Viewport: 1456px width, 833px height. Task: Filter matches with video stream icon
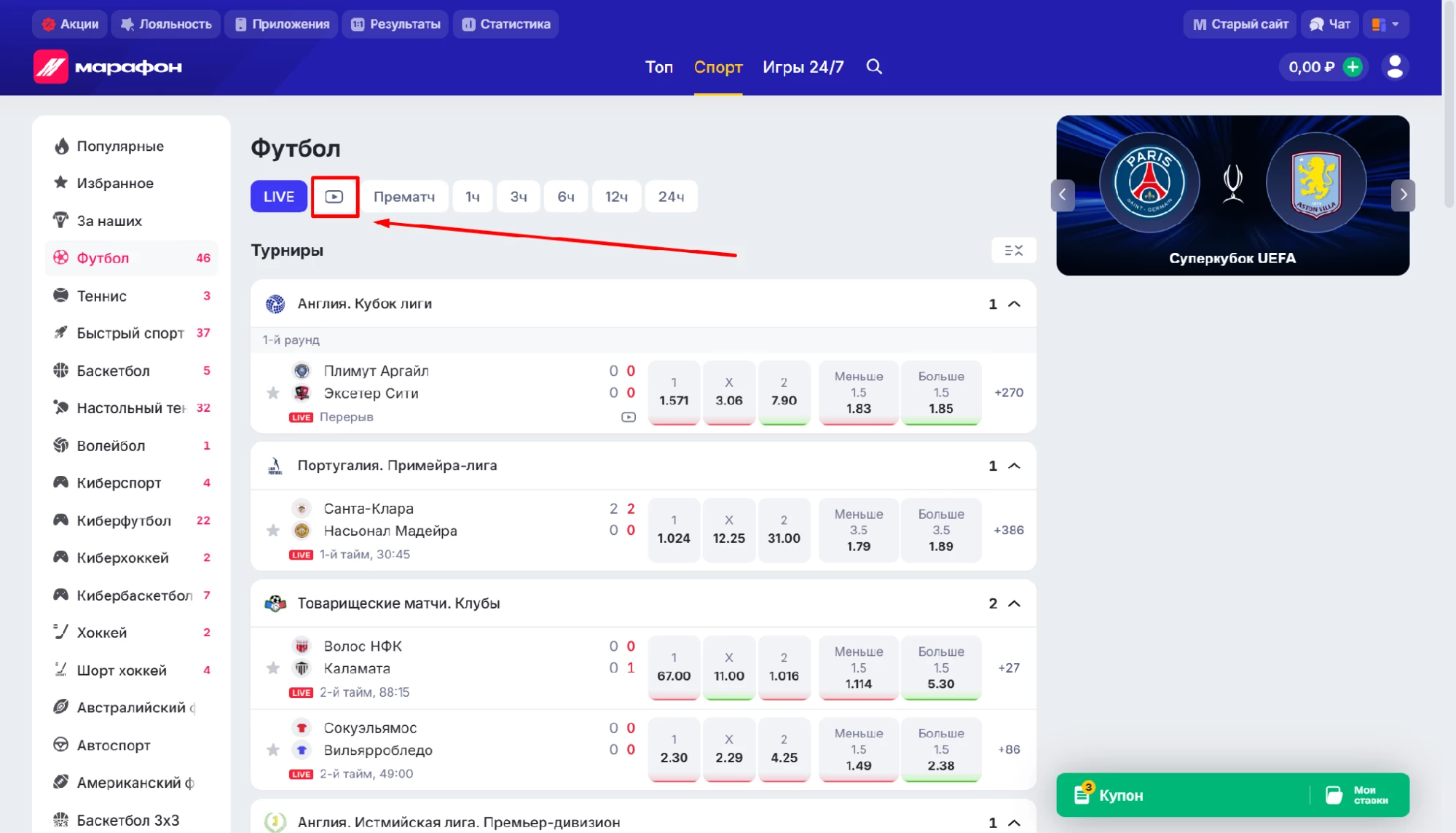pos(334,197)
